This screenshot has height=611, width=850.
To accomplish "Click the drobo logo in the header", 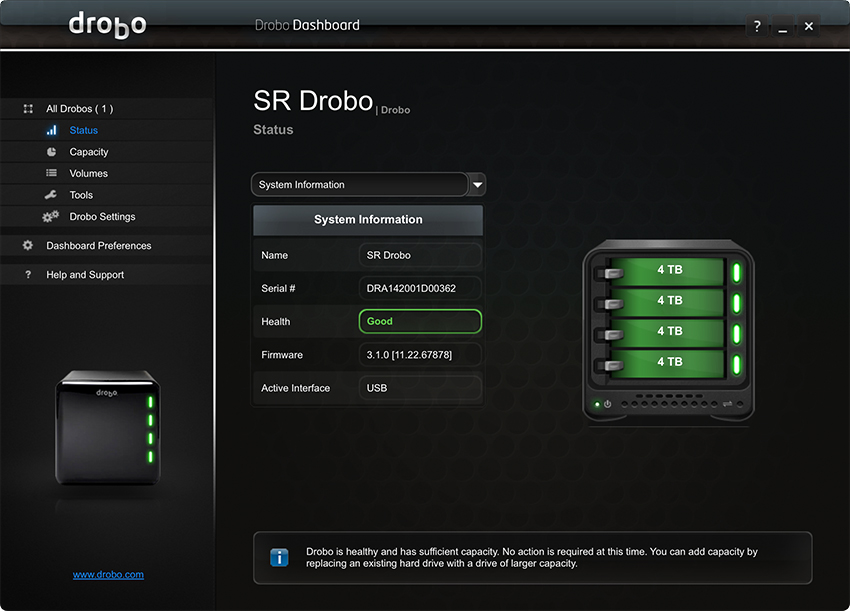I will tap(107, 25).
